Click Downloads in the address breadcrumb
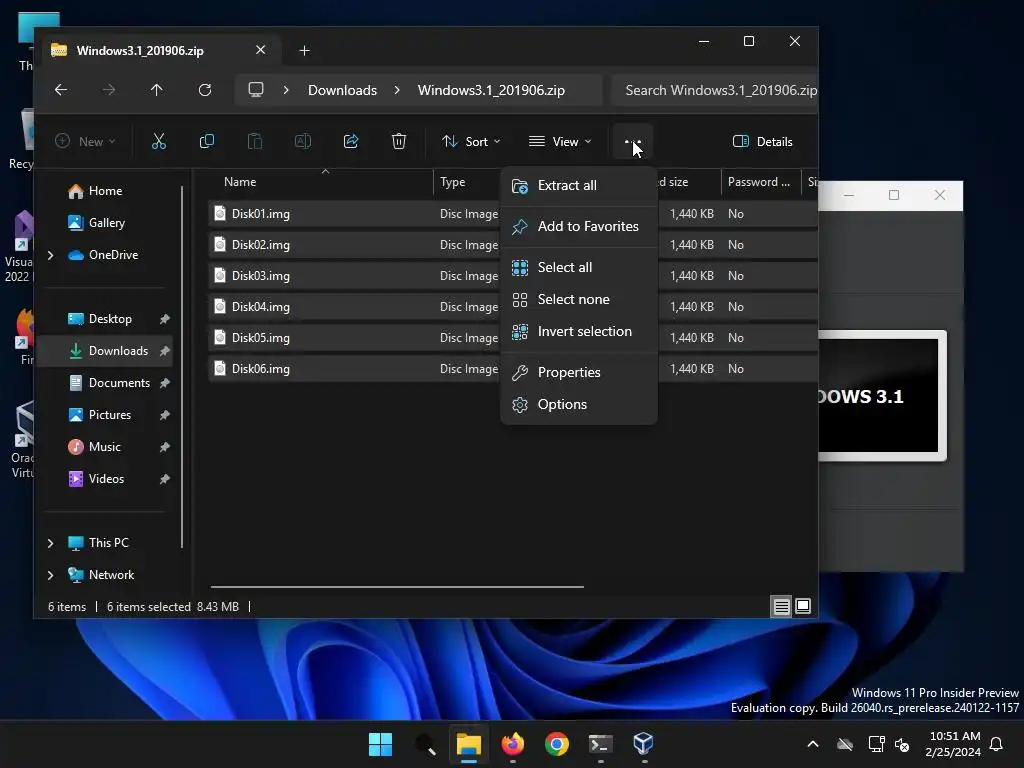The height and width of the screenshot is (768, 1024). click(342, 90)
